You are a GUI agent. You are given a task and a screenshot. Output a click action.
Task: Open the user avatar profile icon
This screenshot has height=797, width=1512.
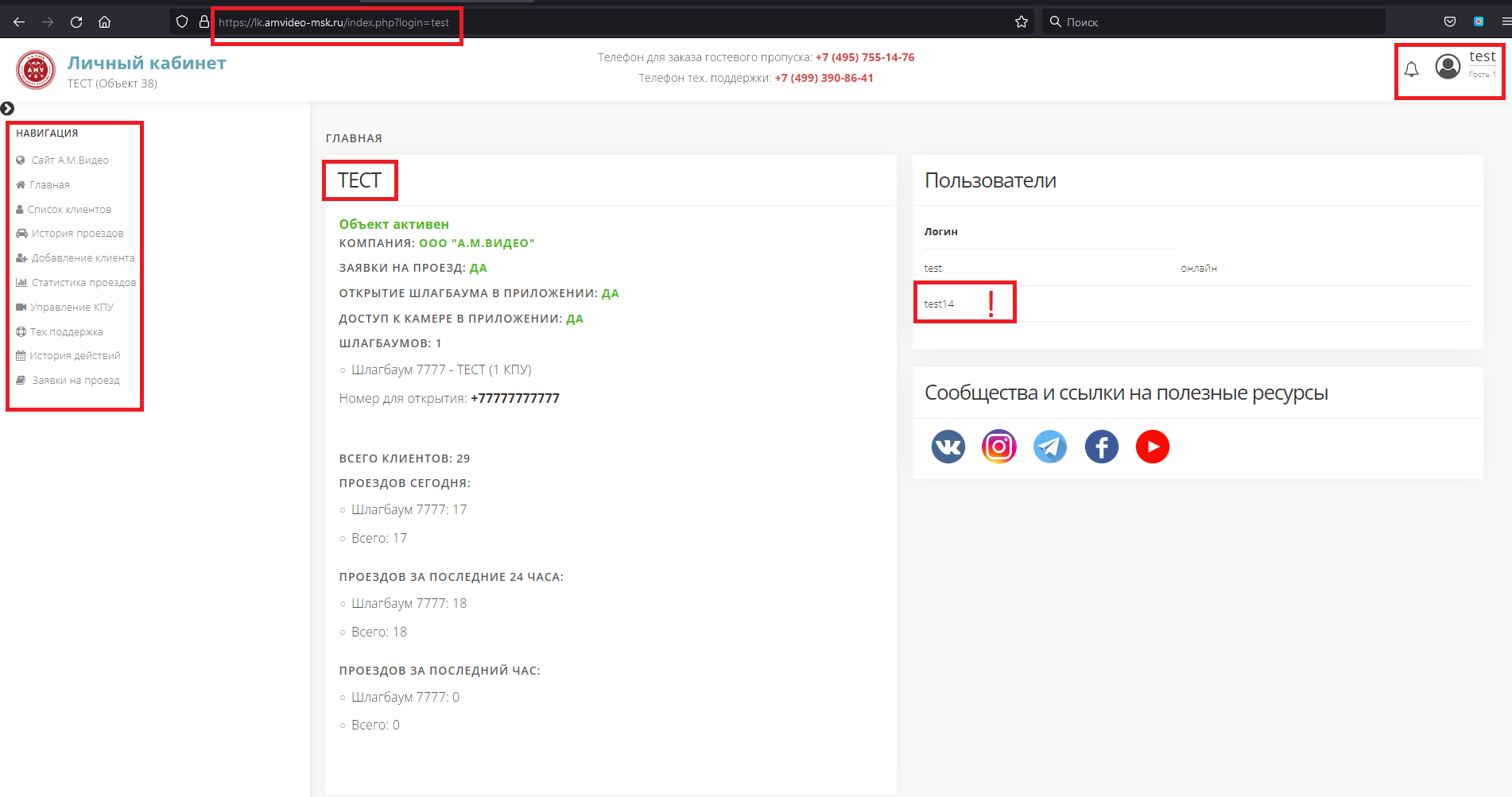[1448, 66]
